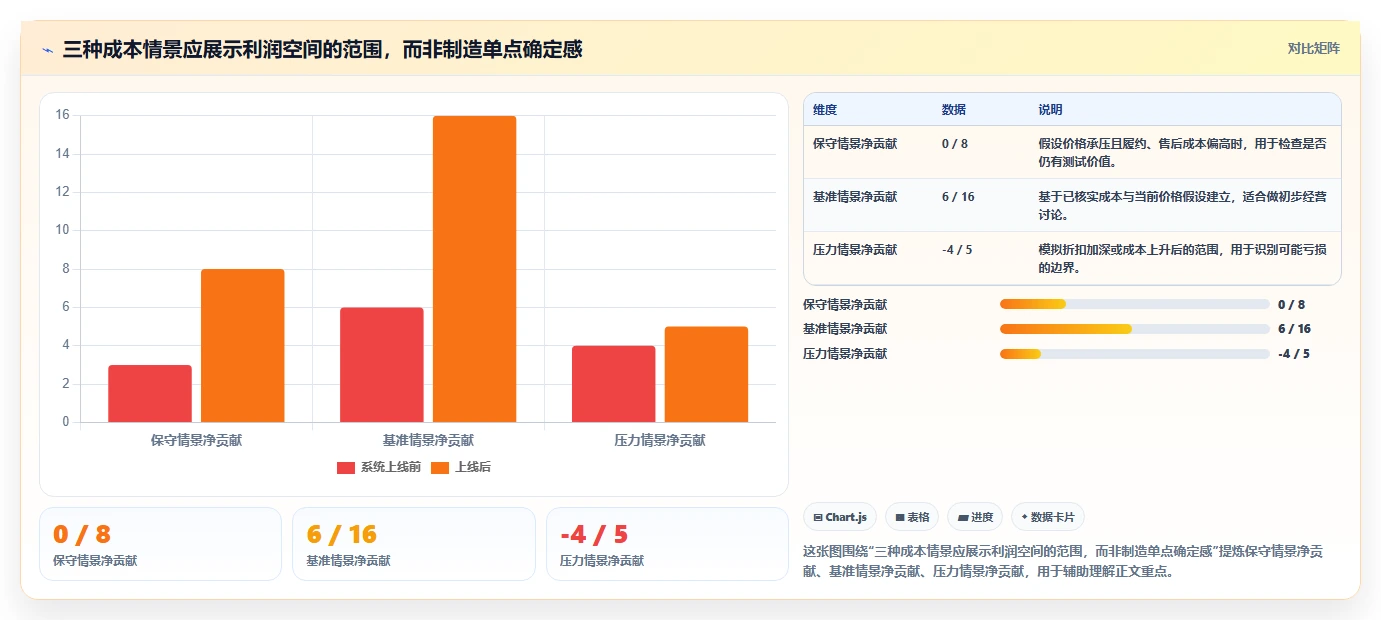The height and width of the screenshot is (620, 1381).
Task: Click table data value 6 / 16
Action: (x=958, y=197)
